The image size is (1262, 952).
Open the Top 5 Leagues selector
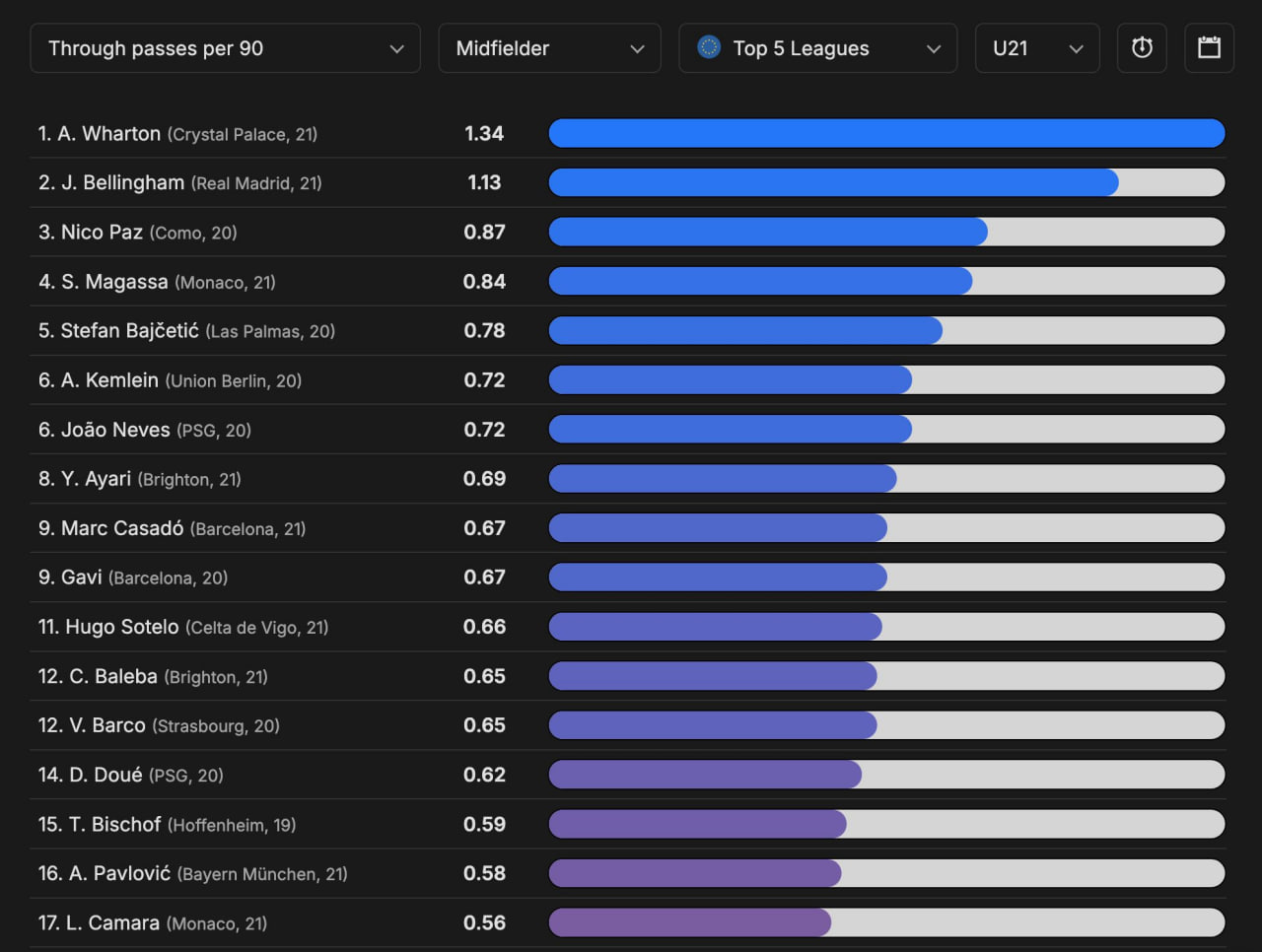coord(817,48)
